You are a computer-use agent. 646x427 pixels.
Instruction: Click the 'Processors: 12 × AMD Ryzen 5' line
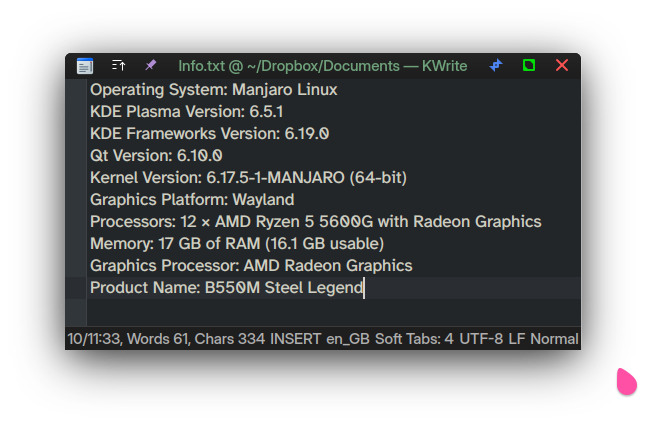pos(316,222)
